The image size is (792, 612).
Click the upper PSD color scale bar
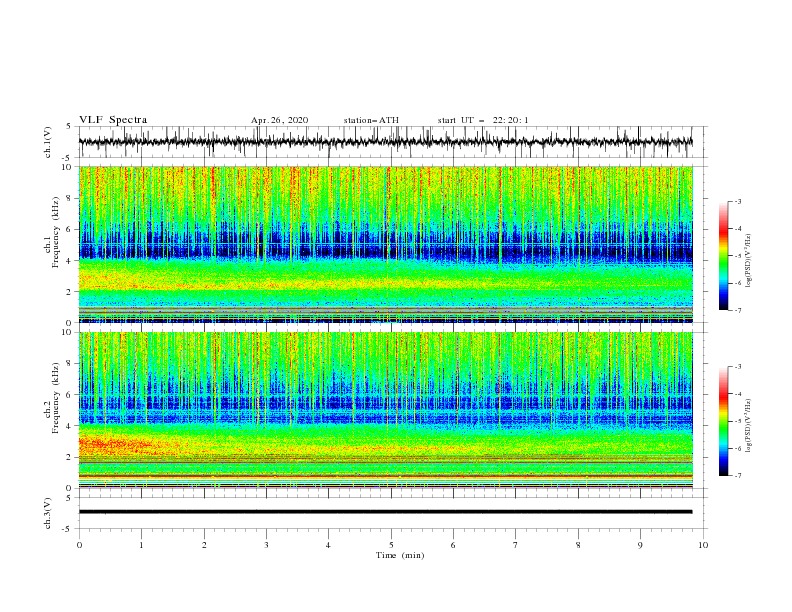(x=723, y=256)
